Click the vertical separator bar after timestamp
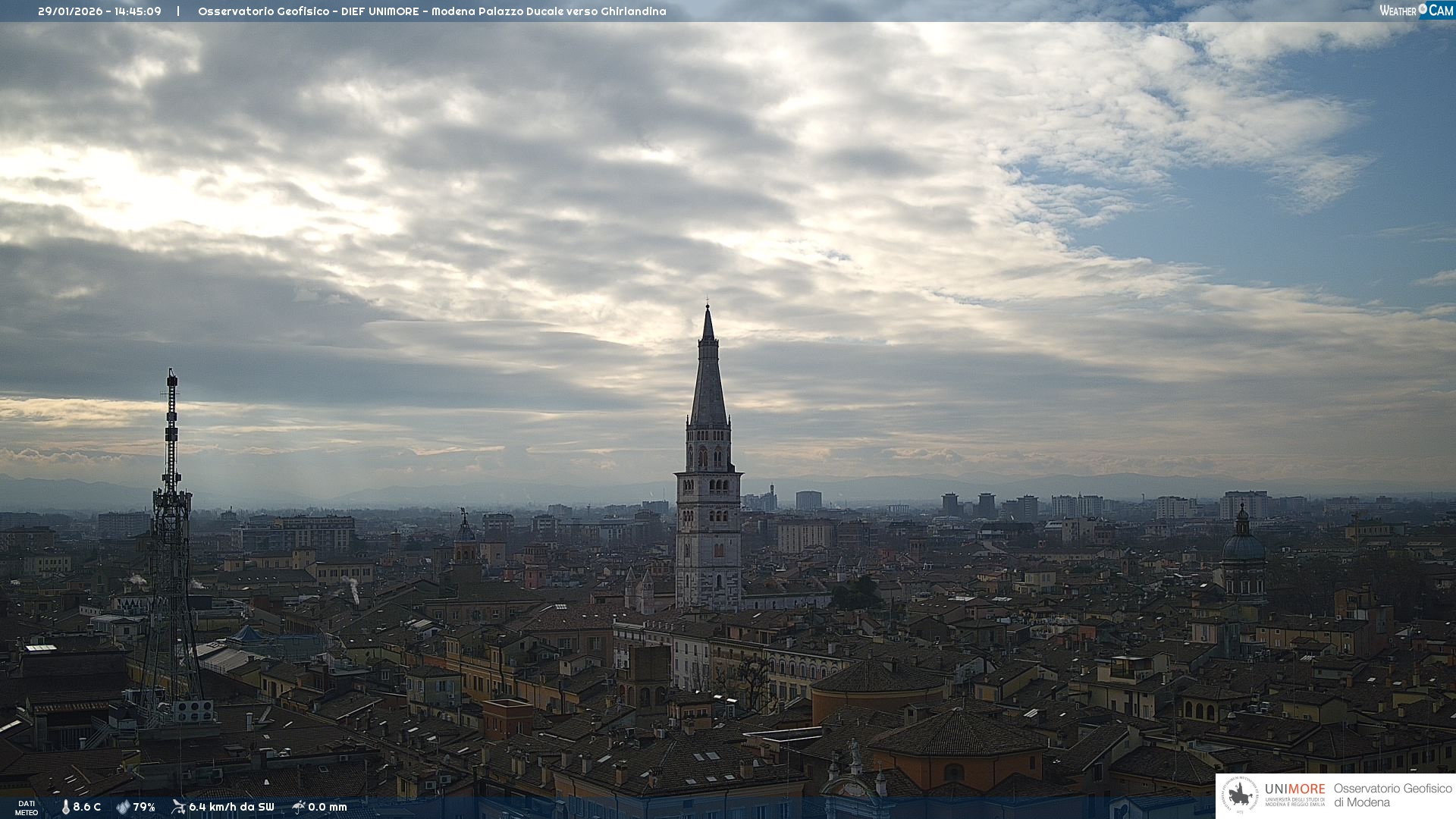1456x819 pixels. point(178,11)
